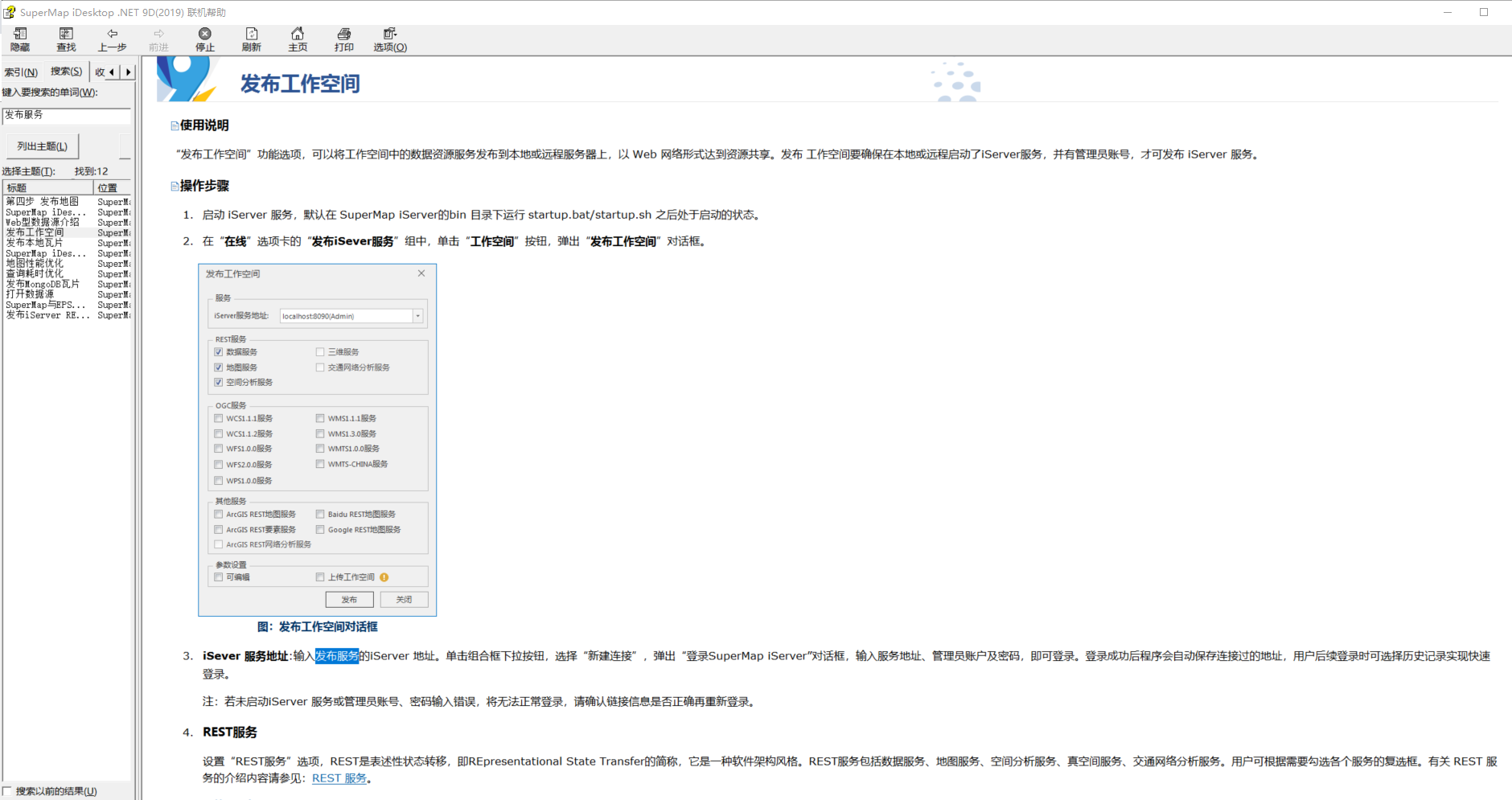The width and height of the screenshot is (1512, 800).
Task: Click the 隐藏 (hide) toolbar icon
Action: click(x=20, y=34)
